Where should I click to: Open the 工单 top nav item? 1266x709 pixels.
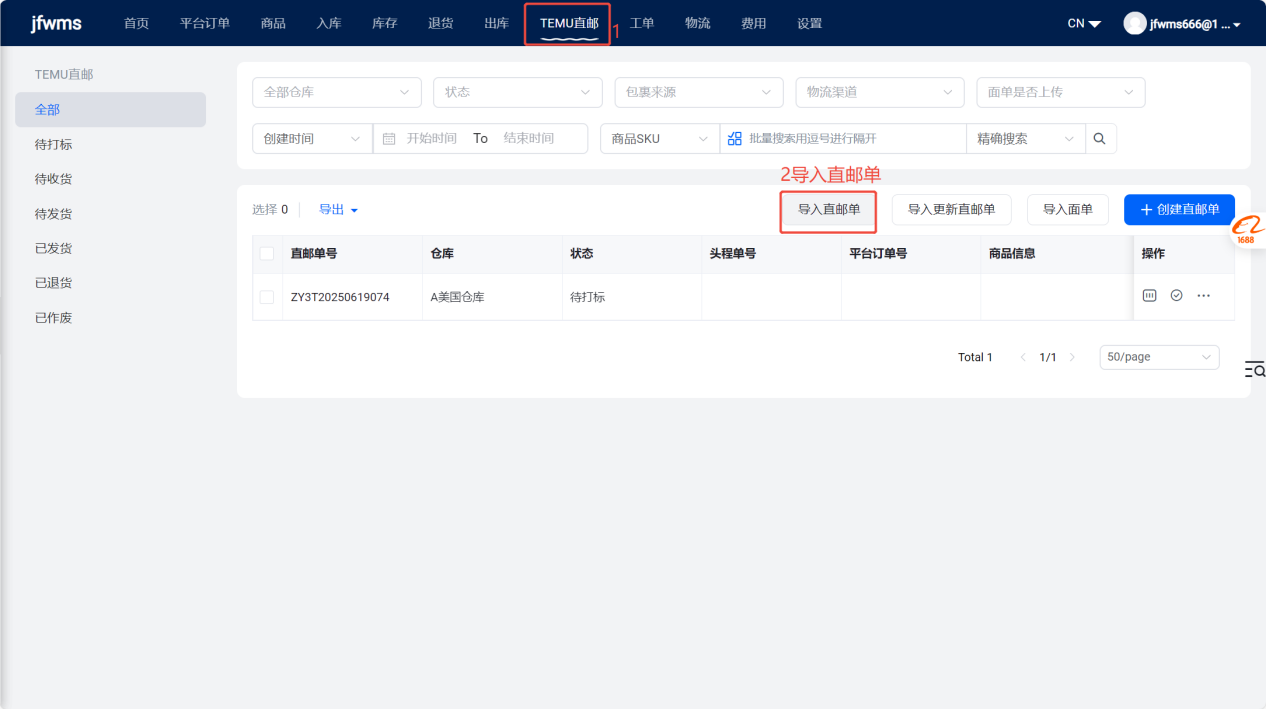click(642, 23)
